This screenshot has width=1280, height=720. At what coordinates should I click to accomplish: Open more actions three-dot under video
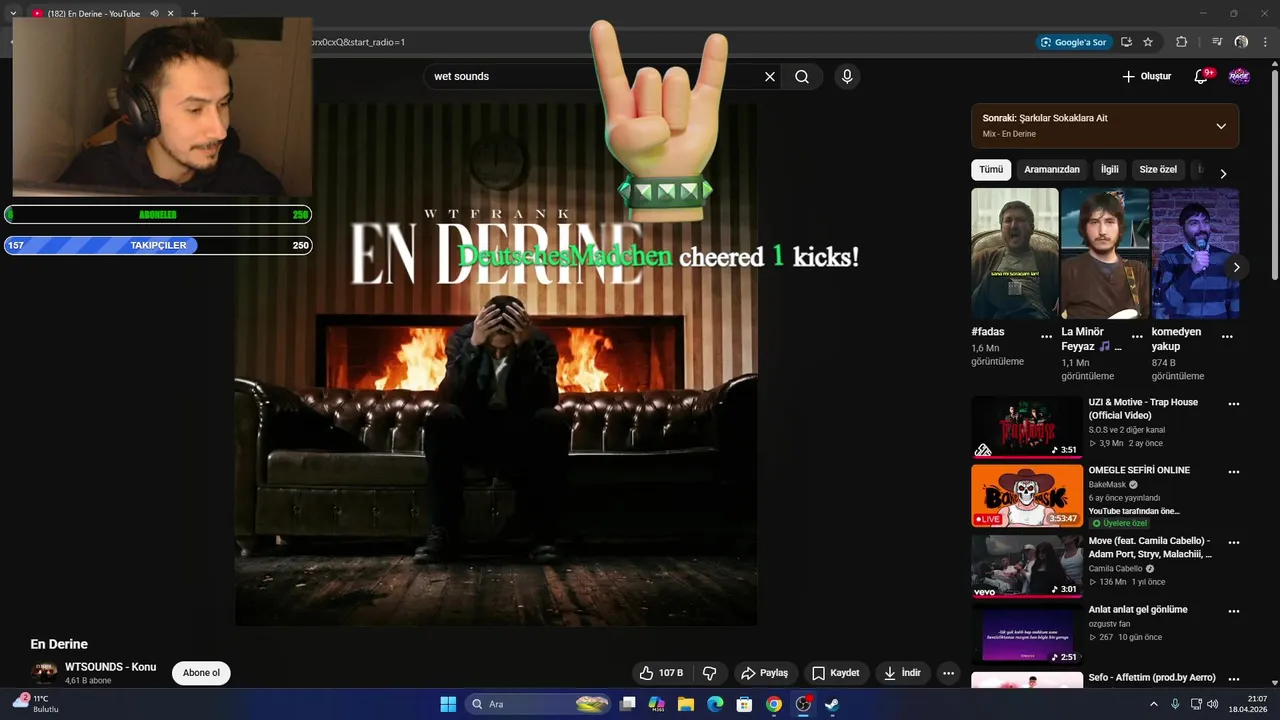pyautogui.click(x=948, y=673)
